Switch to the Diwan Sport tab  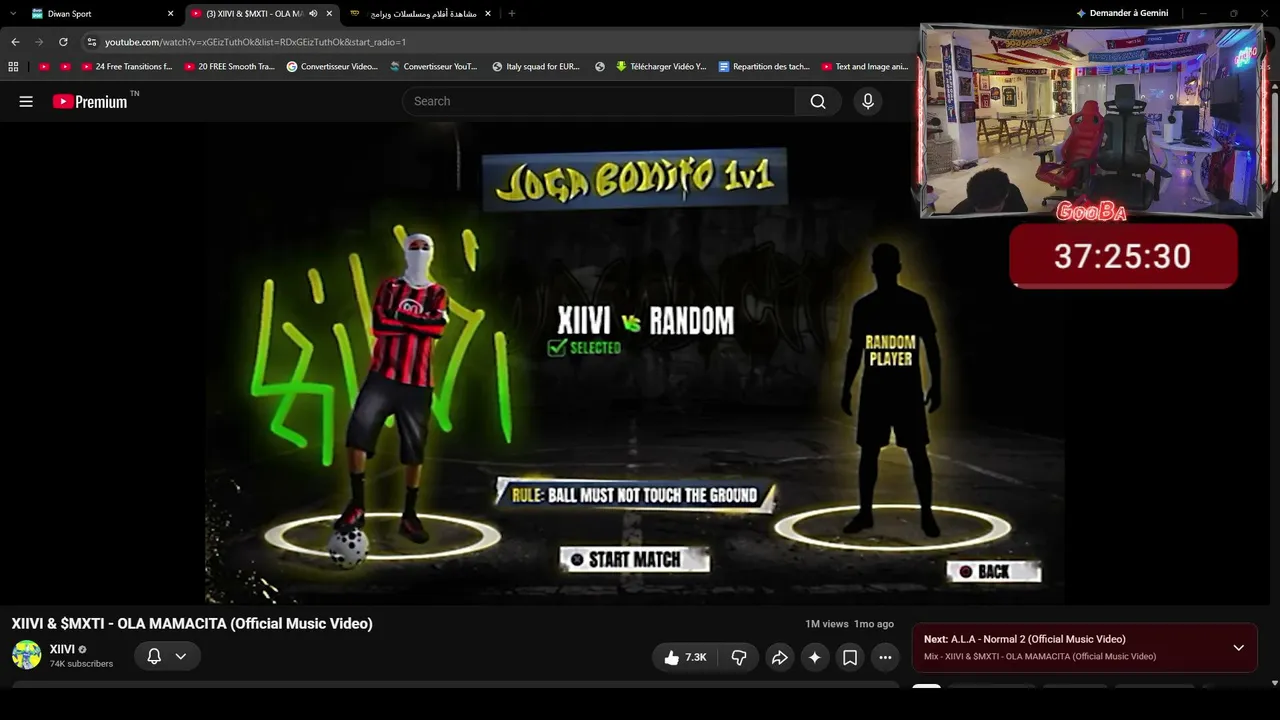point(100,13)
